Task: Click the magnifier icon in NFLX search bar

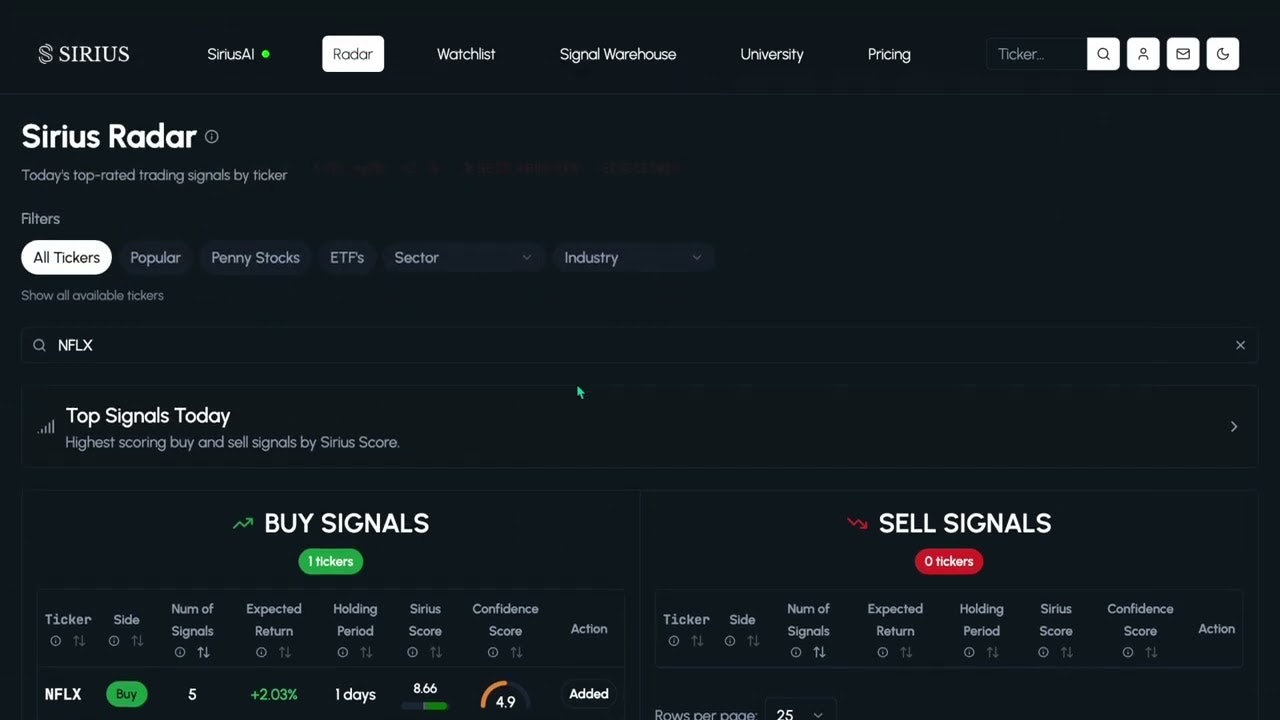Action: pos(39,345)
